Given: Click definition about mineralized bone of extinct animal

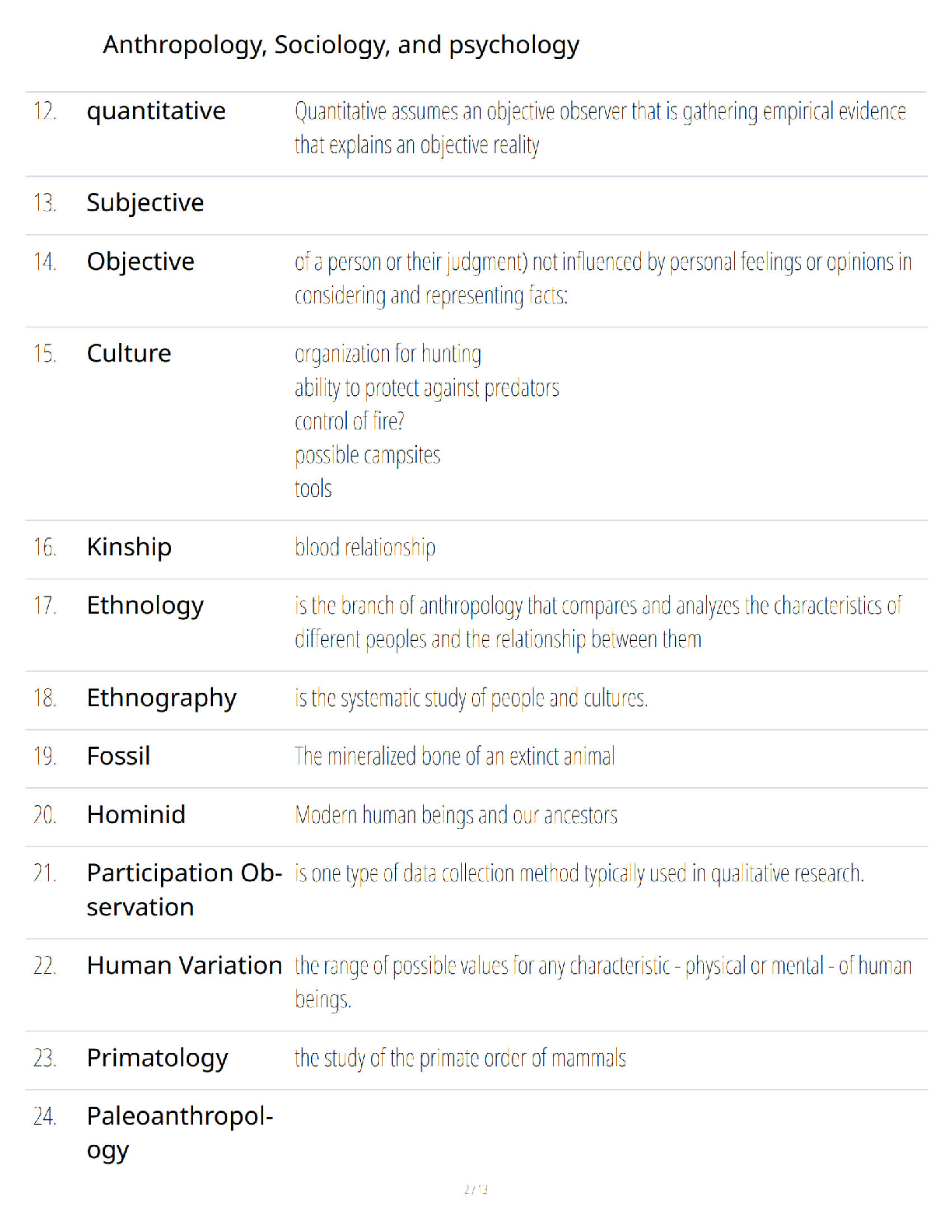Looking at the screenshot, I should (455, 756).
